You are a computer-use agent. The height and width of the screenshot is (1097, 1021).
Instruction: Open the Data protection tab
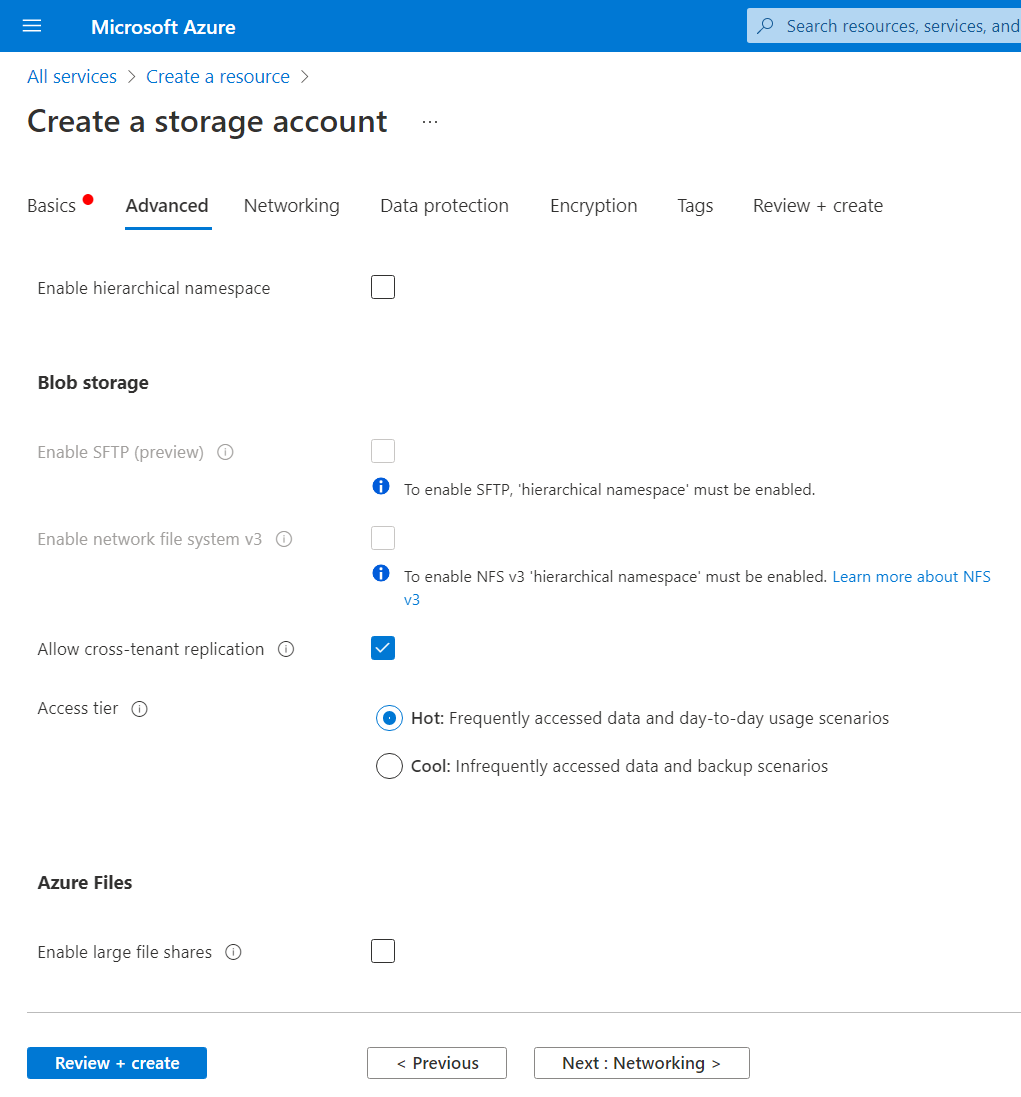tap(444, 206)
